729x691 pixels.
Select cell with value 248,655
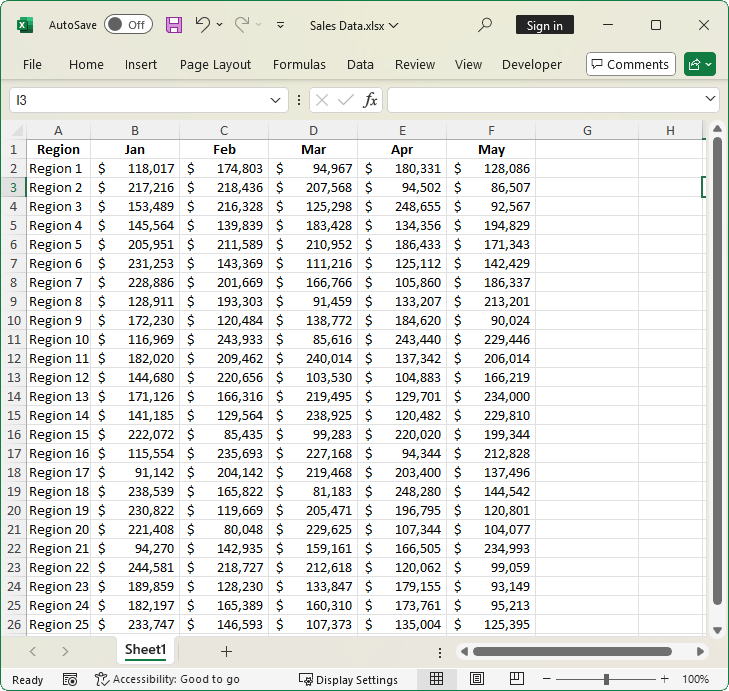click(402, 206)
